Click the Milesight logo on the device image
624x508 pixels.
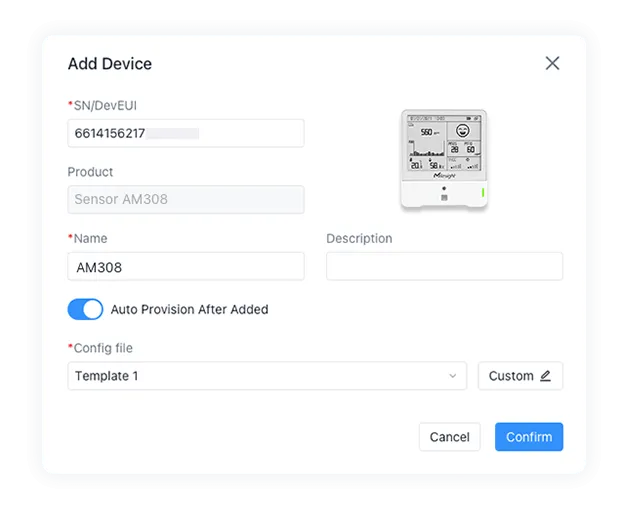tap(444, 174)
